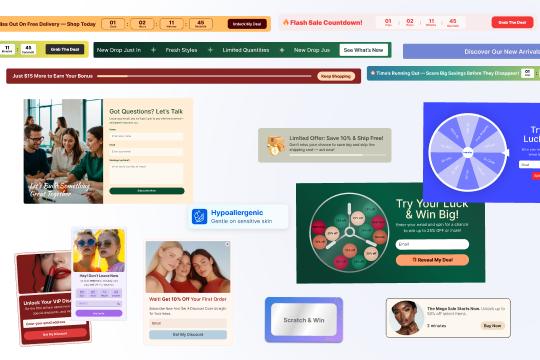
Task: Close the Hey Don't Leave popup
Action: pyautogui.click(x=123, y=230)
